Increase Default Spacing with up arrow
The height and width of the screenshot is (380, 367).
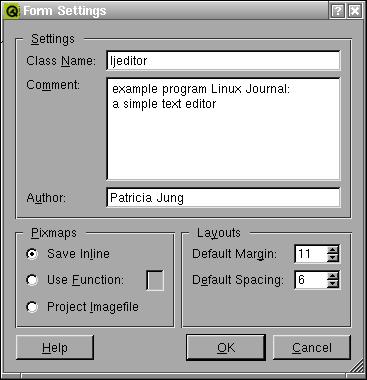pyautogui.click(x=333, y=276)
